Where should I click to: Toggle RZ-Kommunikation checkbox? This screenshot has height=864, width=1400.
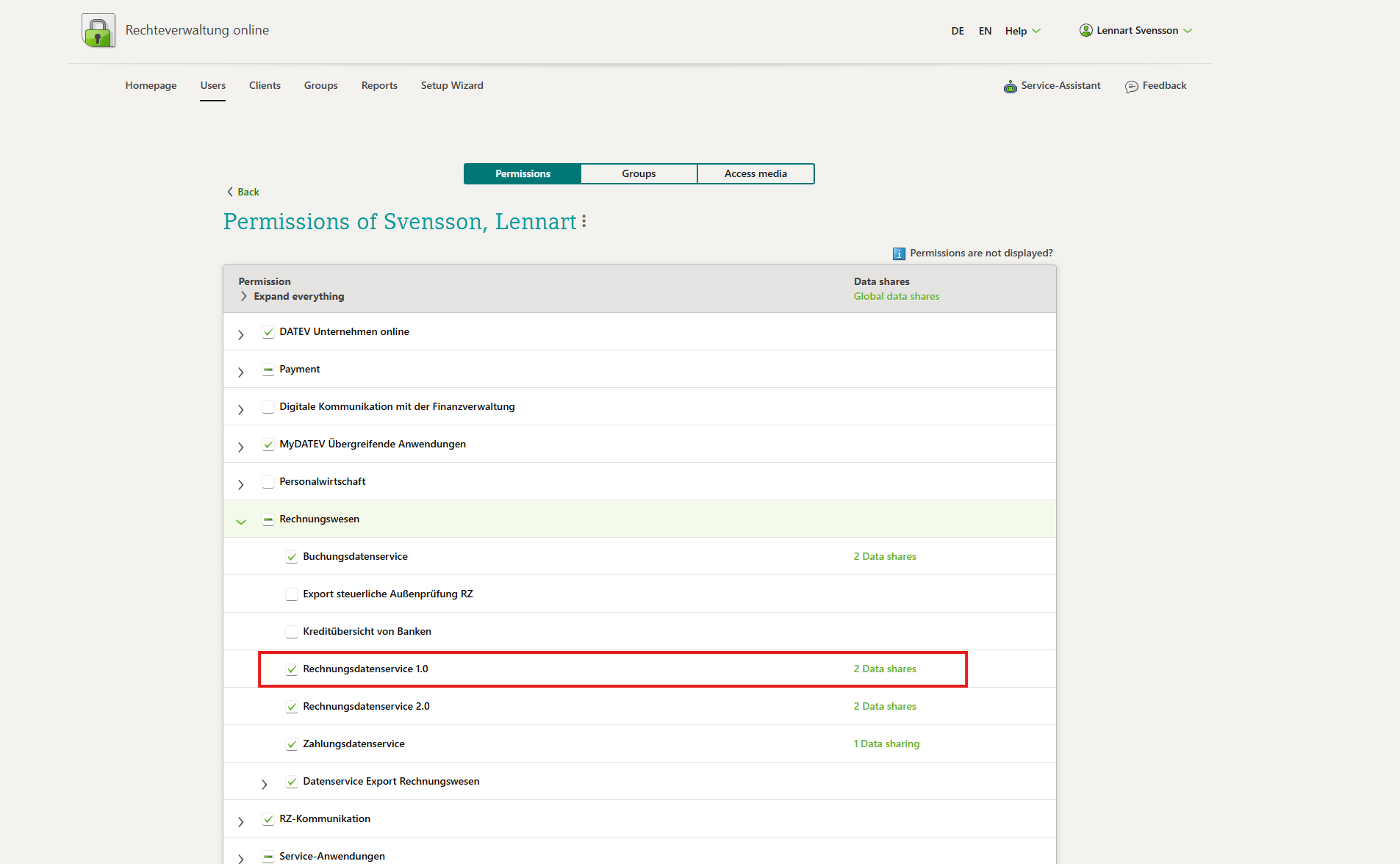268,819
